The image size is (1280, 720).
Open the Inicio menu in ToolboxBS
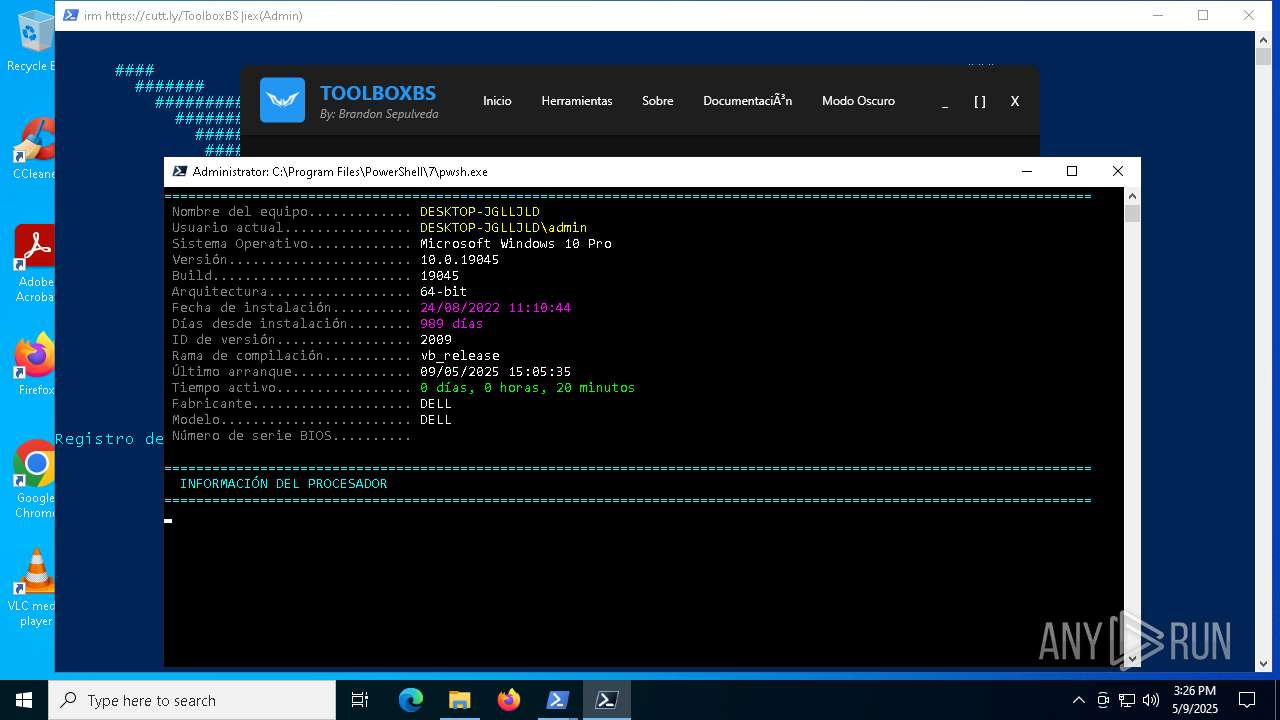click(x=497, y=101)
